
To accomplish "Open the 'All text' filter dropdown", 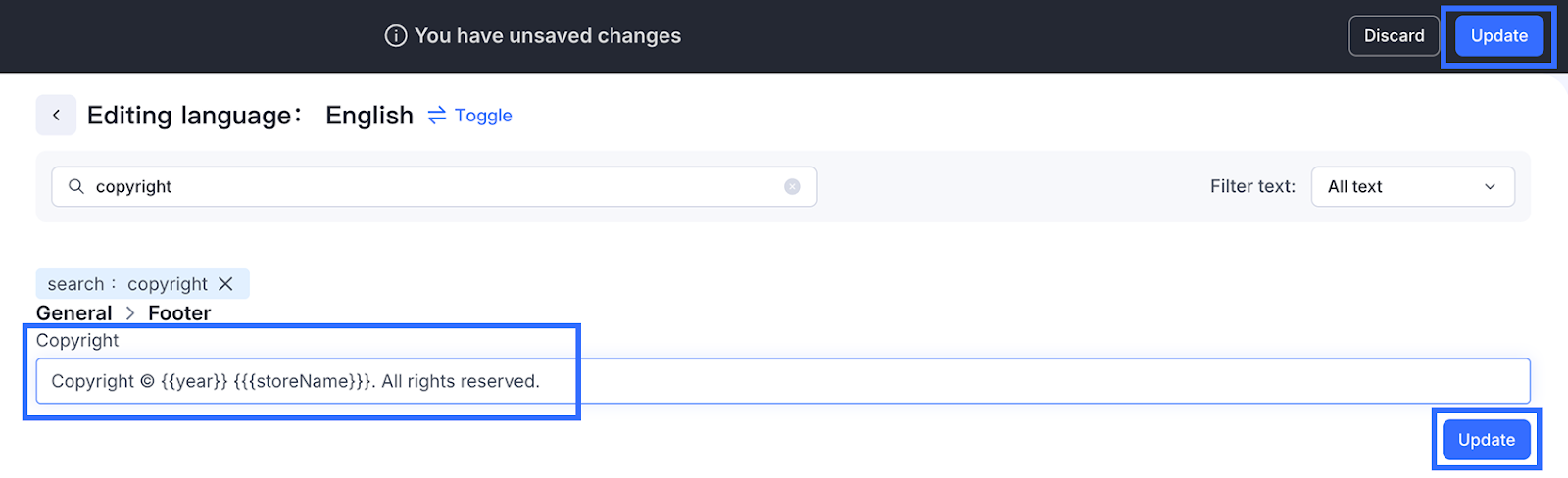I will coord(1411,186).
